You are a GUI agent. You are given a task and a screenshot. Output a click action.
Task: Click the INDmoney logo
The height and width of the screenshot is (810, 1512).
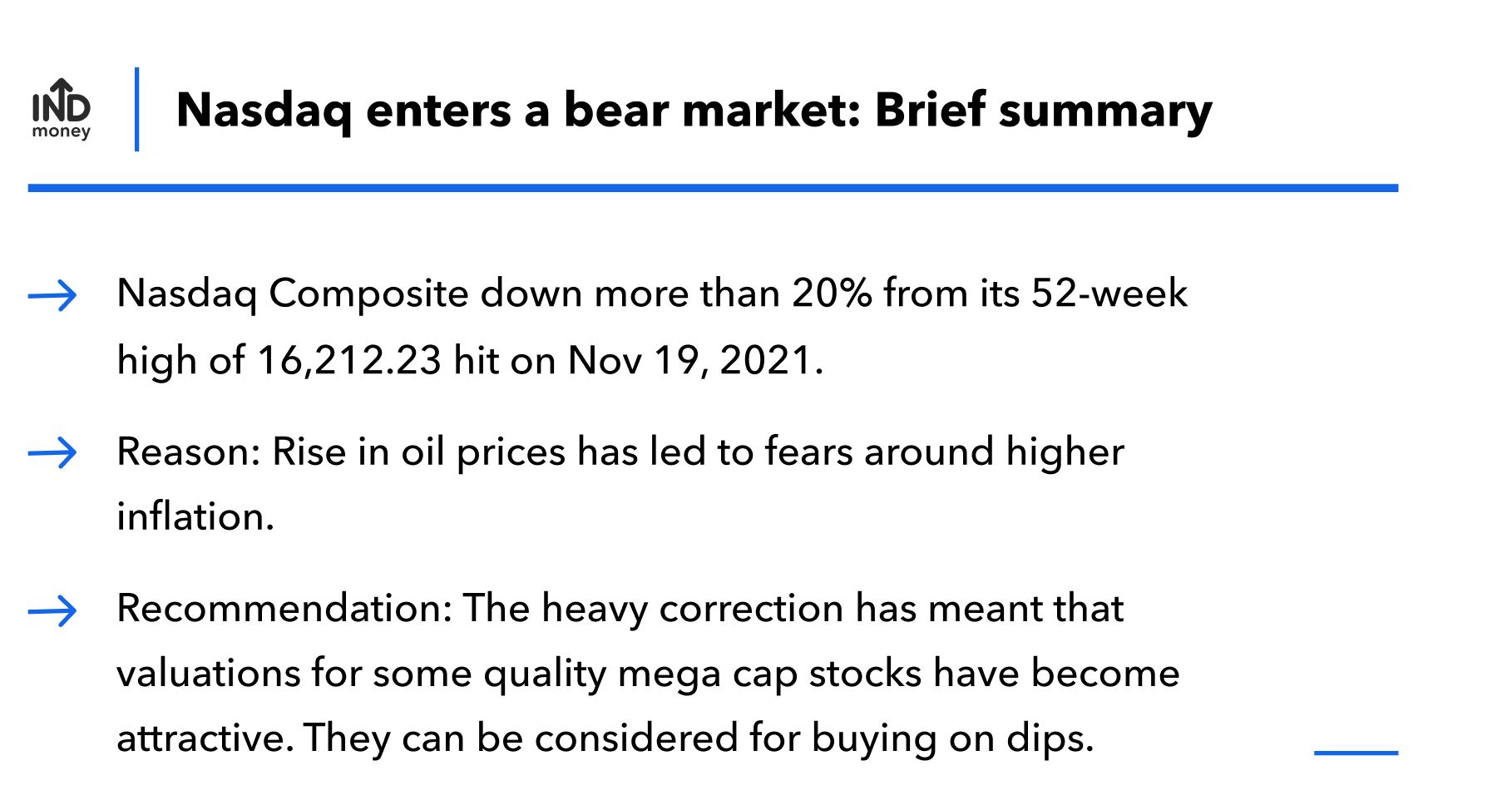(x=62, y=109)
